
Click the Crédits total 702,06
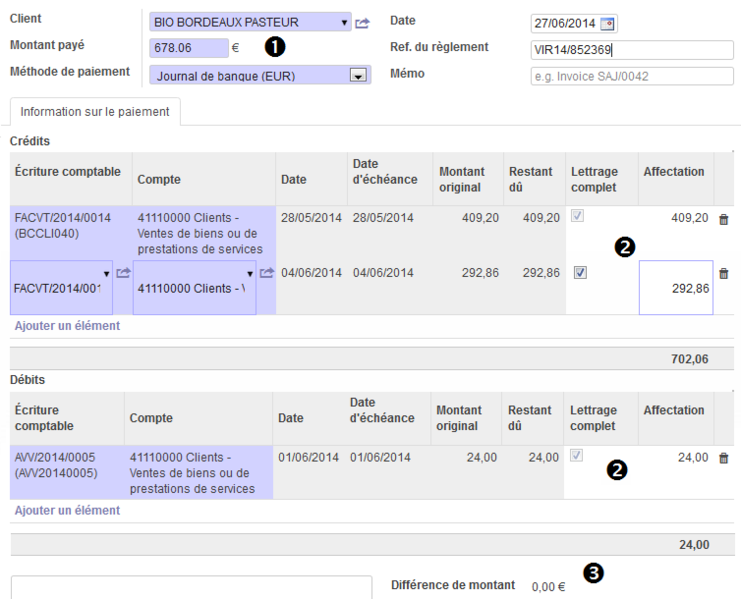[x=689, y=359]
